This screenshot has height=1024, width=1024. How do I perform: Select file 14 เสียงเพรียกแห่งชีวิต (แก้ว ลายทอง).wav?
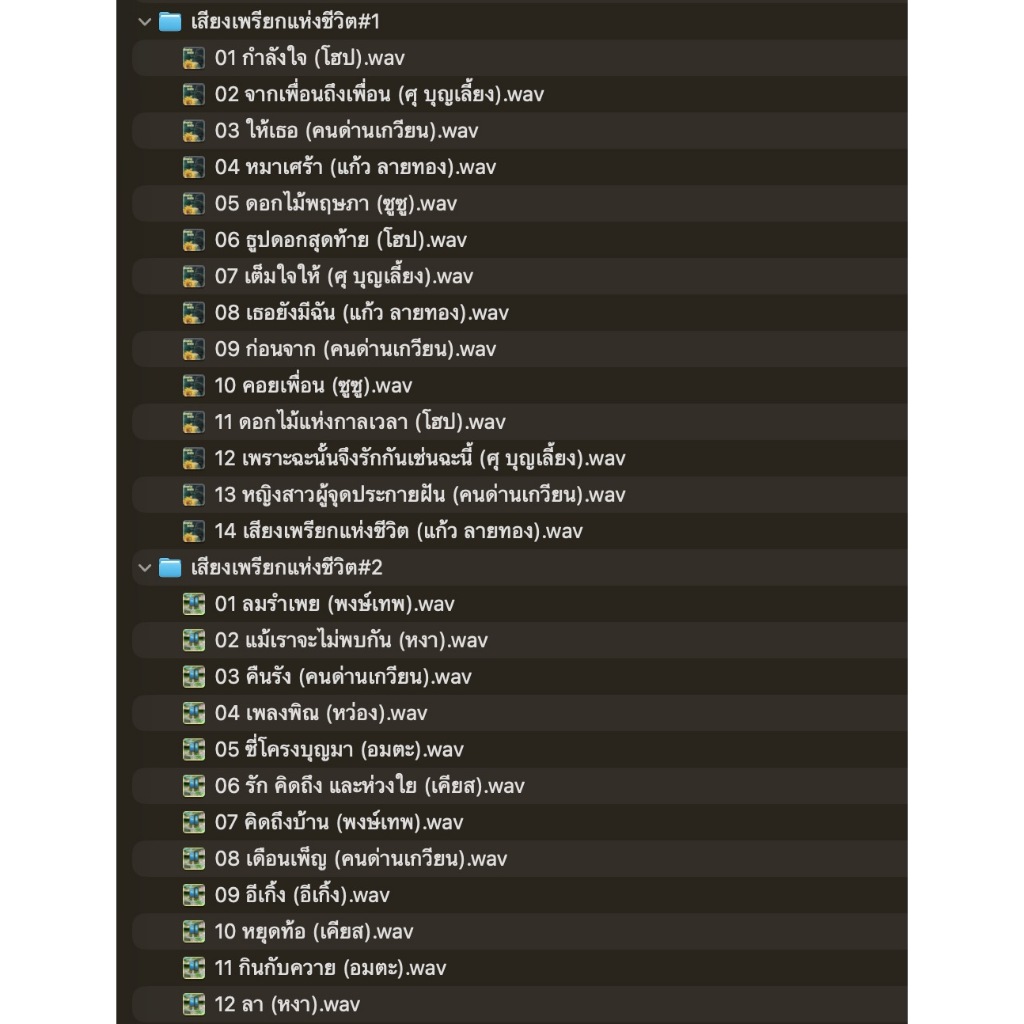click(x=520, y=532)
